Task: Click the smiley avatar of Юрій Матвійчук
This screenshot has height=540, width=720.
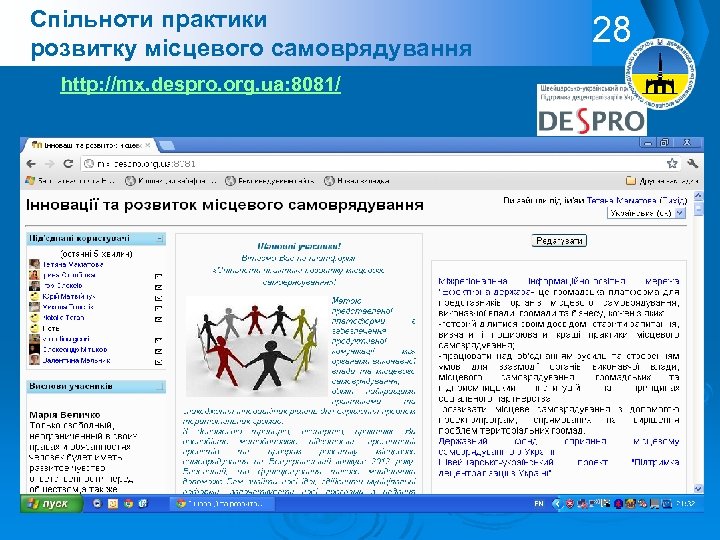Action: click(34, 296)
